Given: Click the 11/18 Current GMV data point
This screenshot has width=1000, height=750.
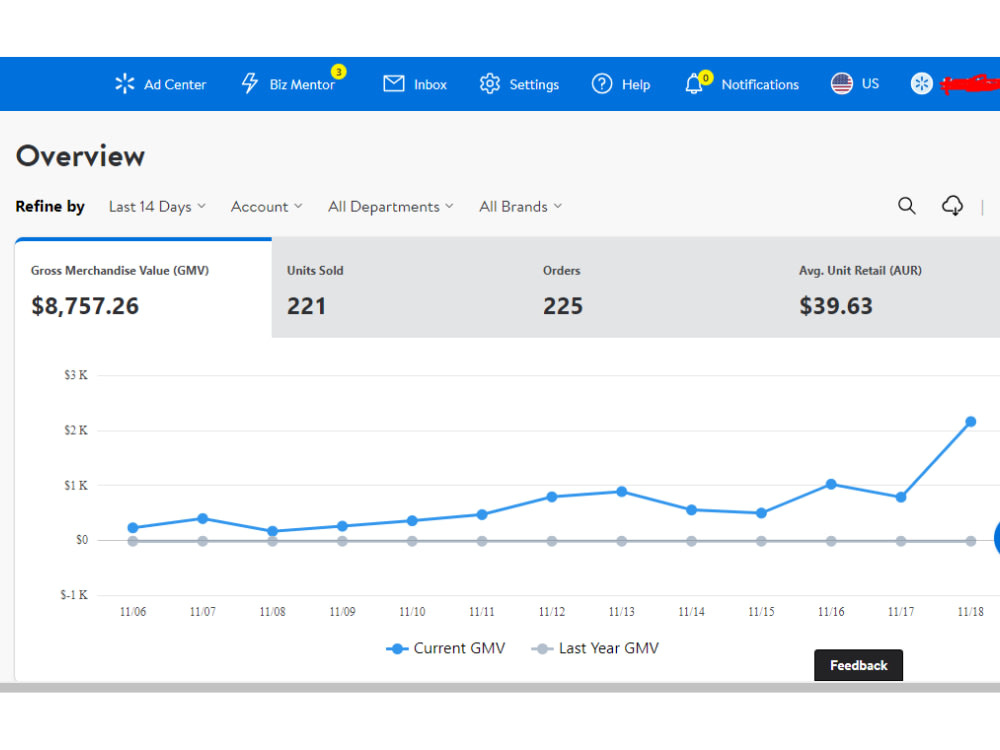Looking at the screenshot, I should (971, 422).
